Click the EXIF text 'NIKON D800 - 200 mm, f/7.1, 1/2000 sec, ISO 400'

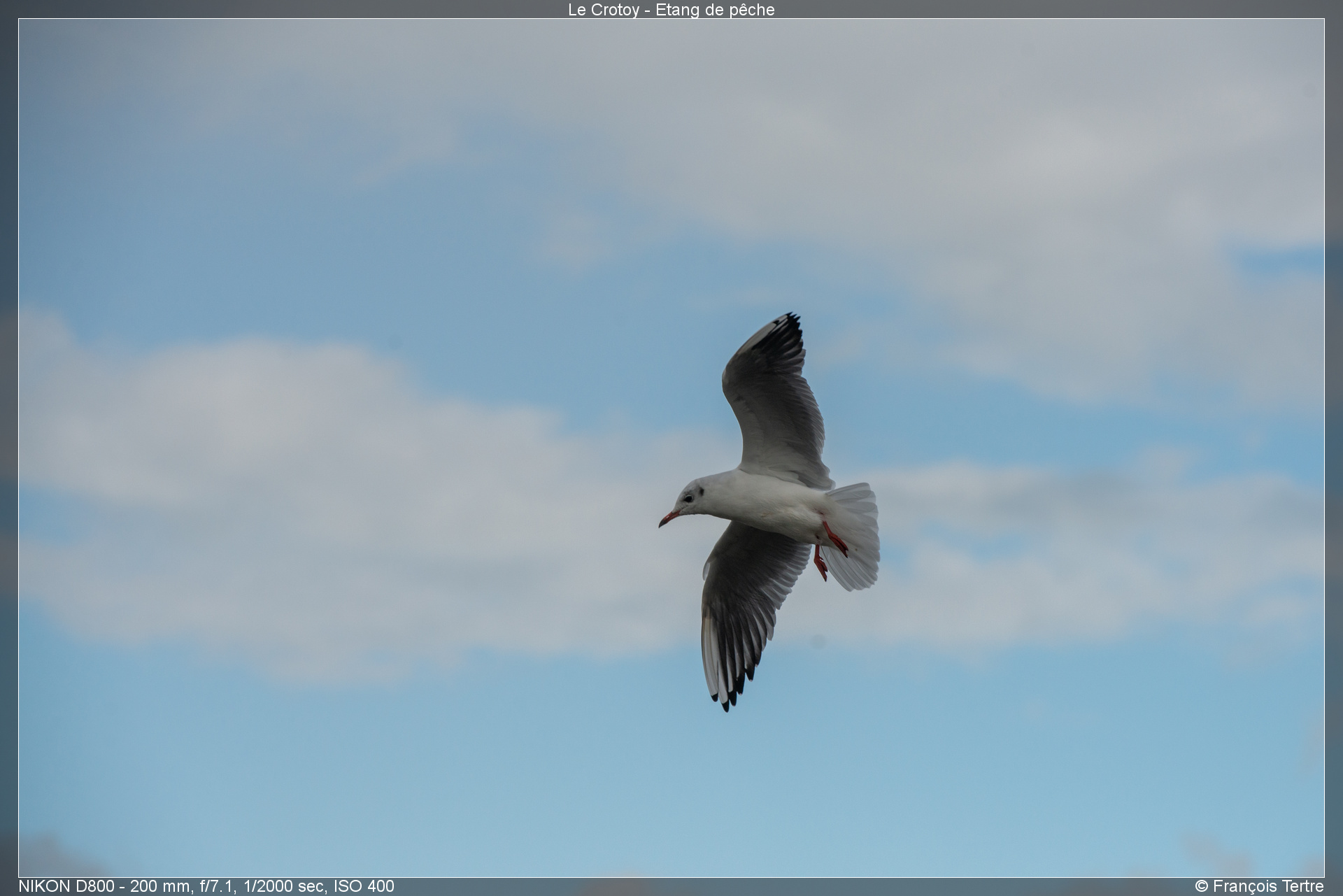pos(206,886)
